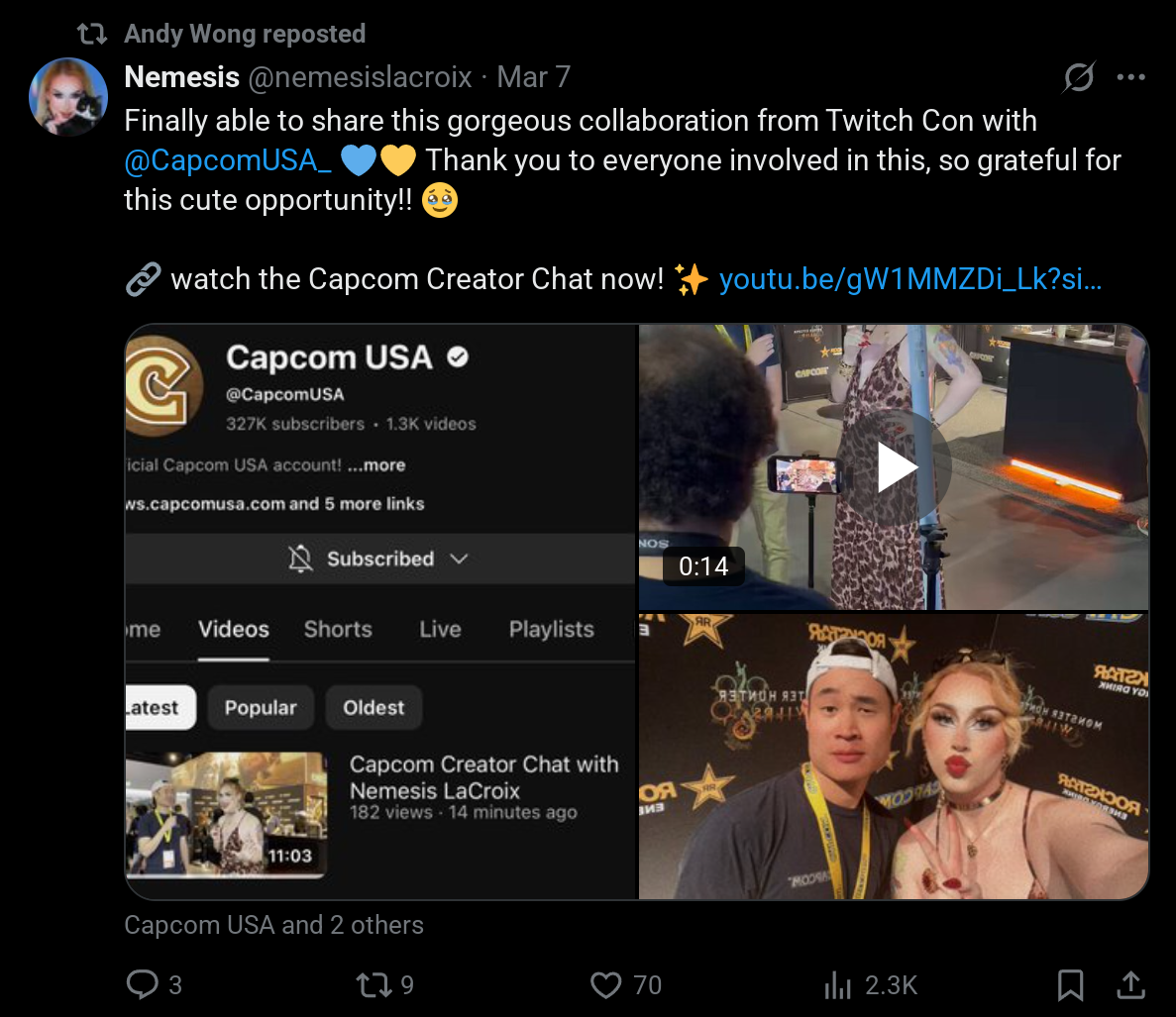Open the three-dot more options menu

(1131, 76)
